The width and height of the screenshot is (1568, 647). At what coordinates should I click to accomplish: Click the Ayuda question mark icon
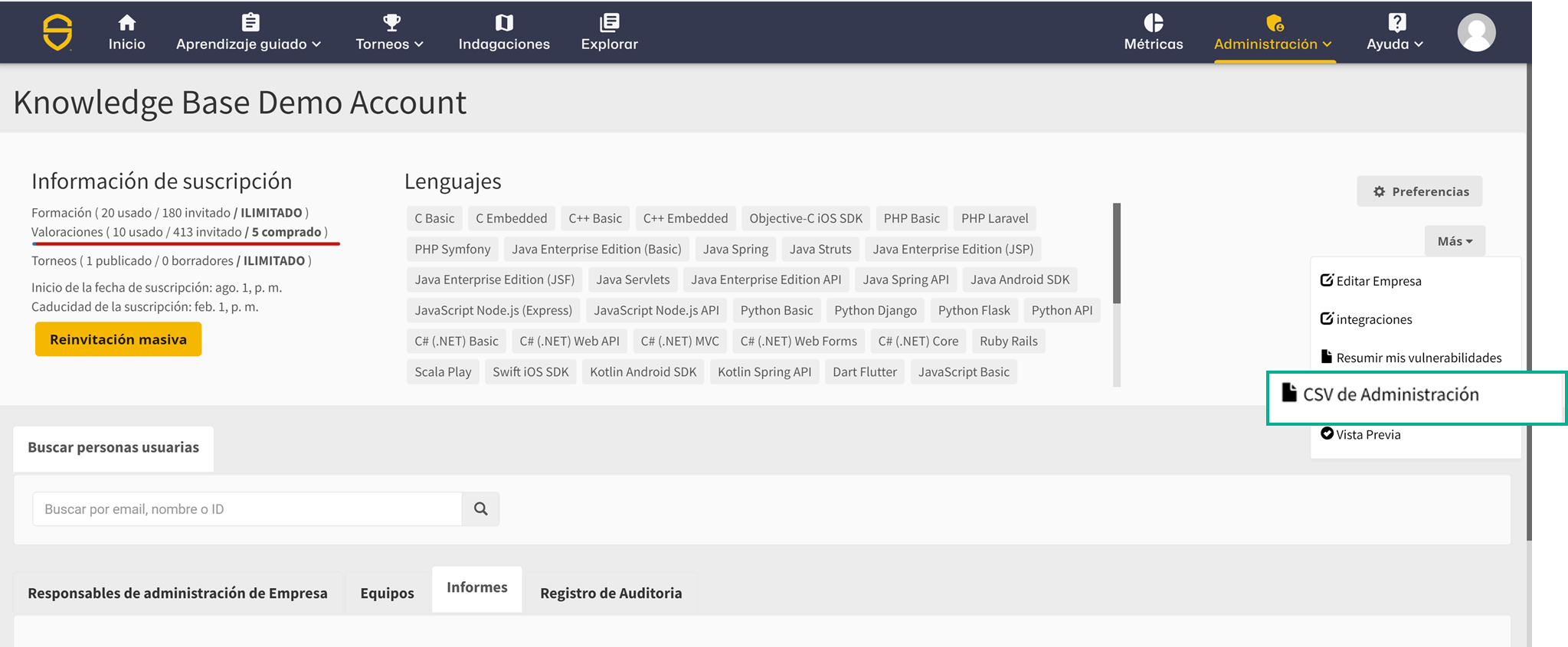(1397, 22)
